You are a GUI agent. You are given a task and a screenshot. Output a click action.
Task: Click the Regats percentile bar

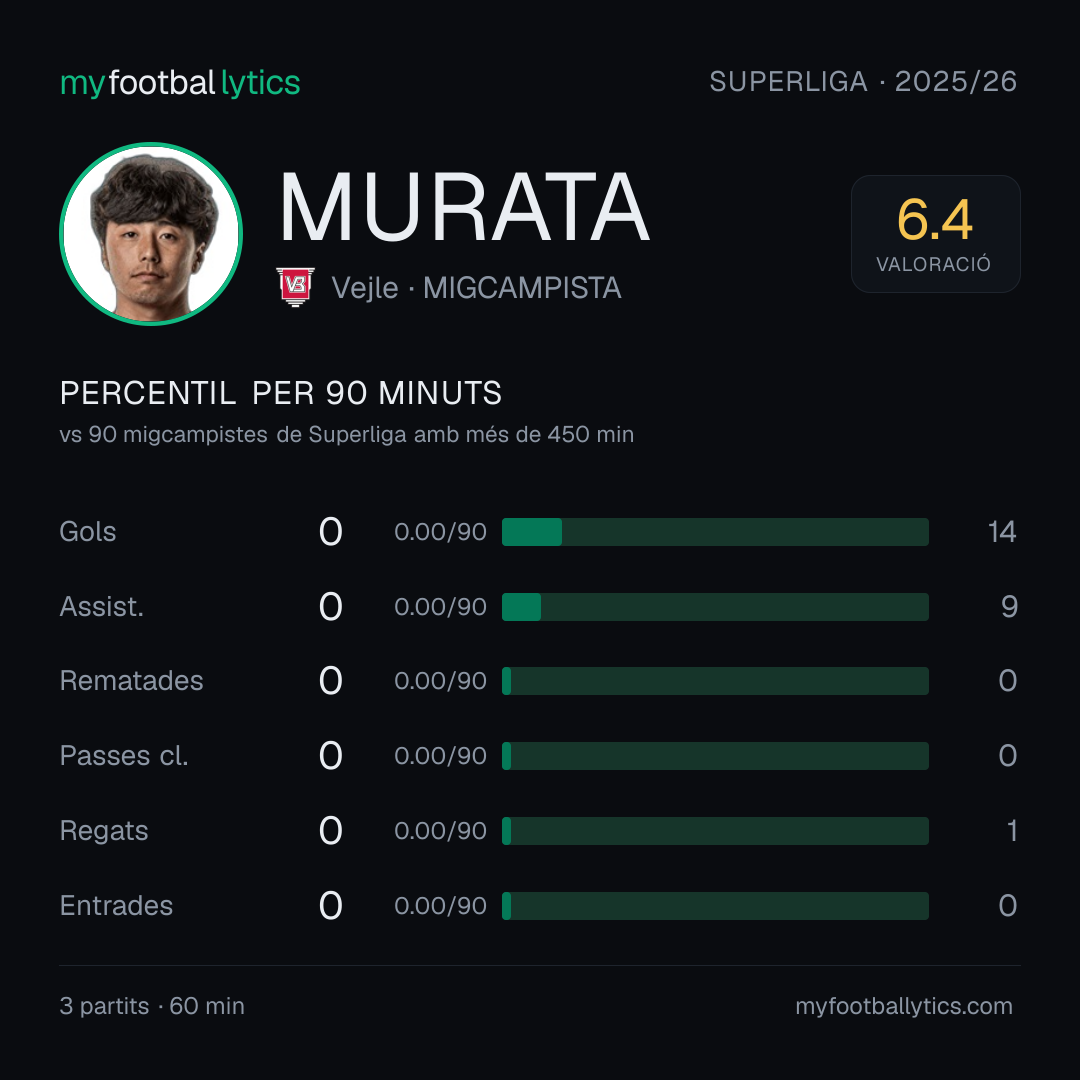715,831
